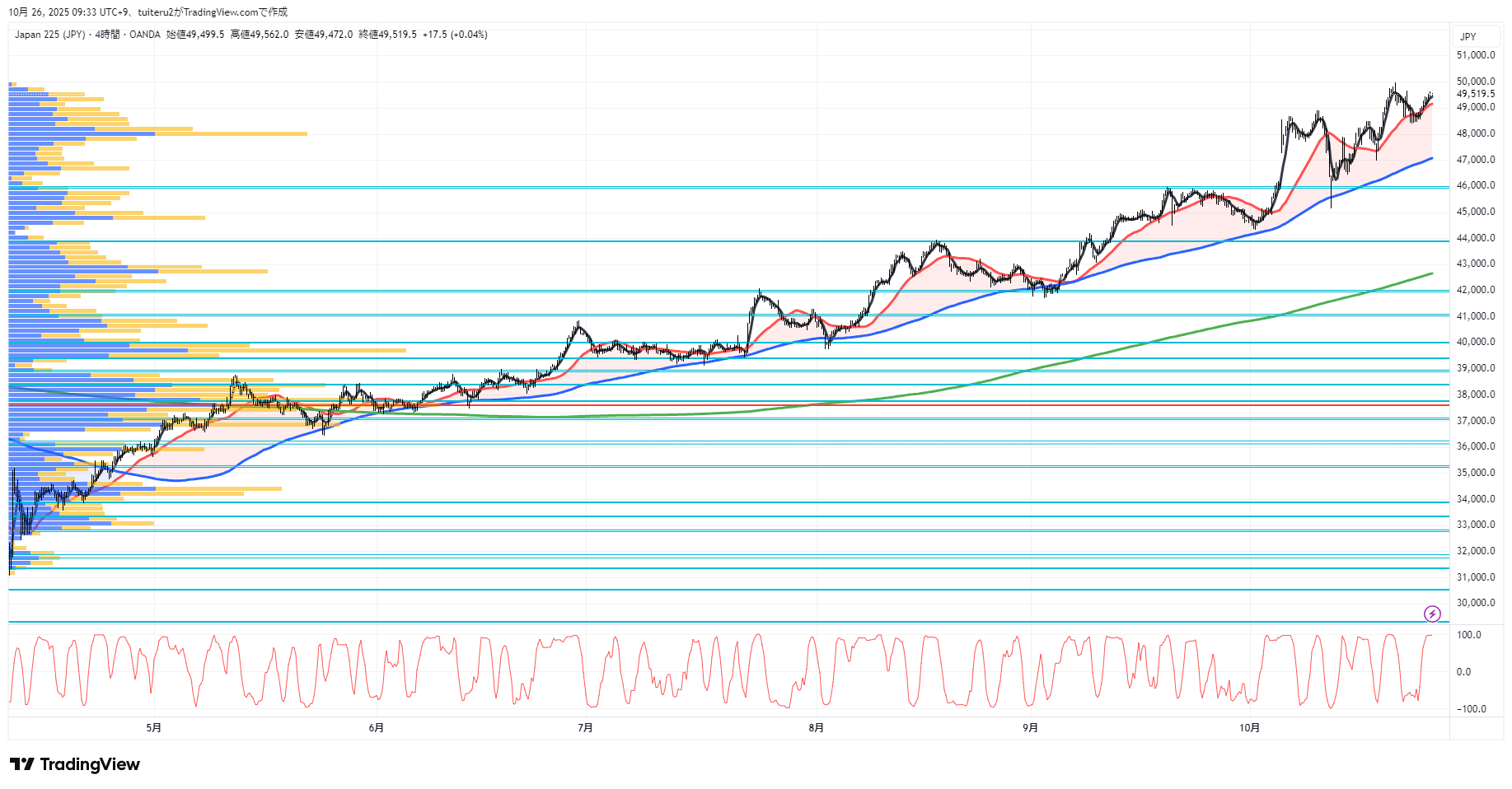Screen dimensions: 1512x789
Task: Click the TradingView logo
Action: click(75, 764)
